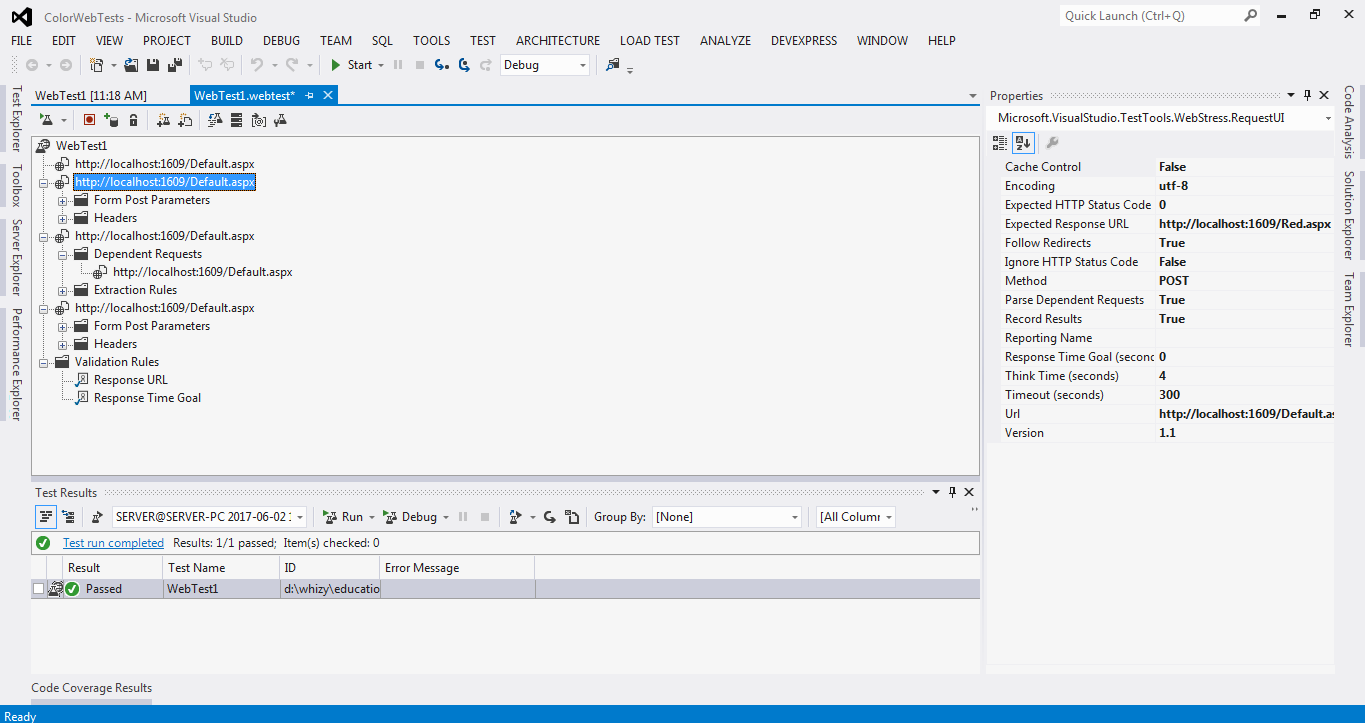Image resolution: width=1365 pixels, height=723 pixels.
Task: Switch to the WebTest1 [11:18 AM] tab
Action: tap(91, 96)
